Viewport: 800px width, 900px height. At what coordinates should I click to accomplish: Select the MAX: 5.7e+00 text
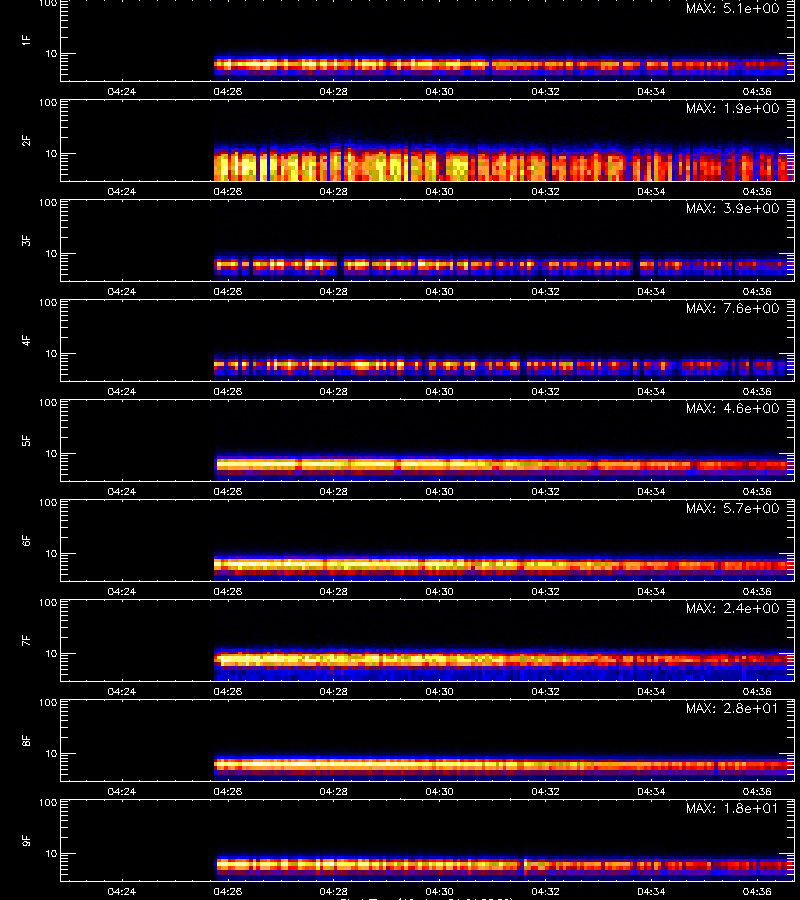coord(733,508)
